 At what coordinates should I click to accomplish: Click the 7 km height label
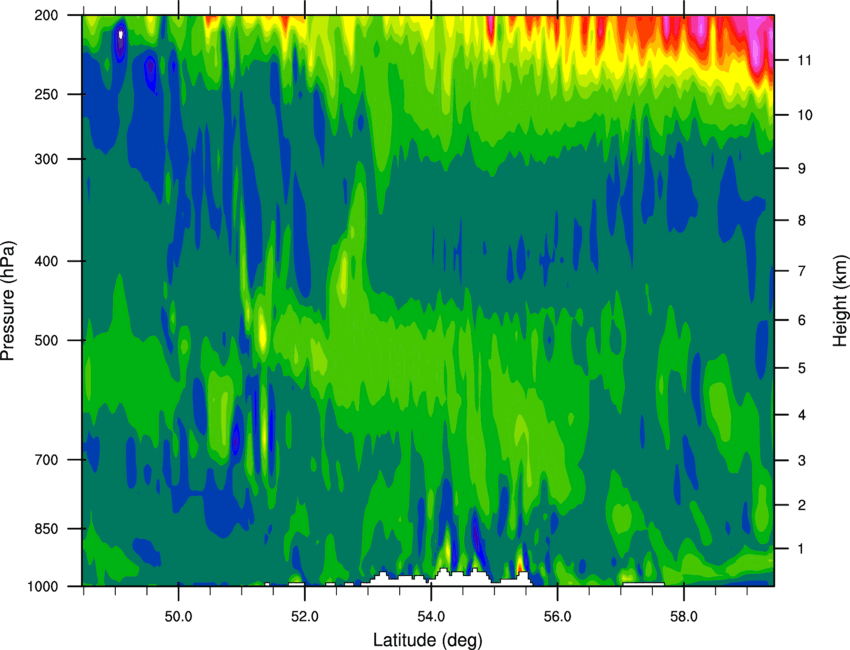coord(802,271)
